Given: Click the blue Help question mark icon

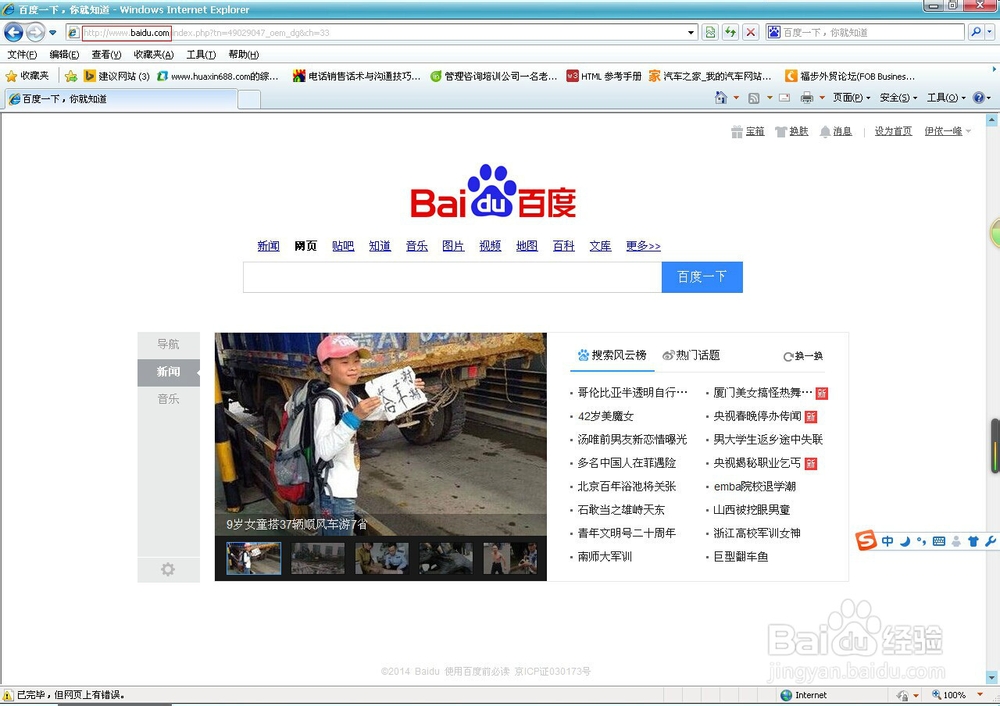Looking at the screenshot, I should pos(978,98).
